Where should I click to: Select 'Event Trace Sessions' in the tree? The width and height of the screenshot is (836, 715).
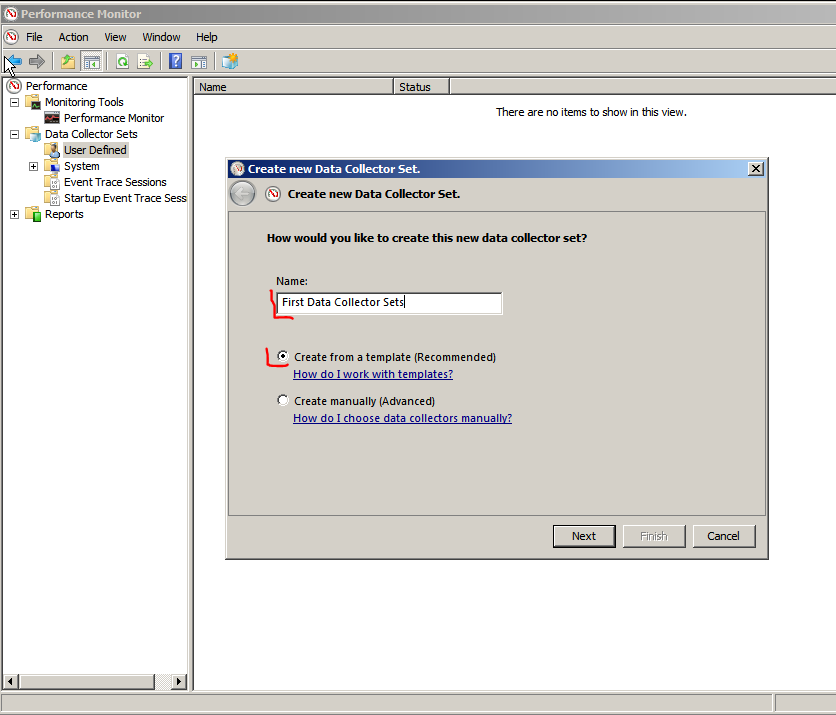point(115,182)
